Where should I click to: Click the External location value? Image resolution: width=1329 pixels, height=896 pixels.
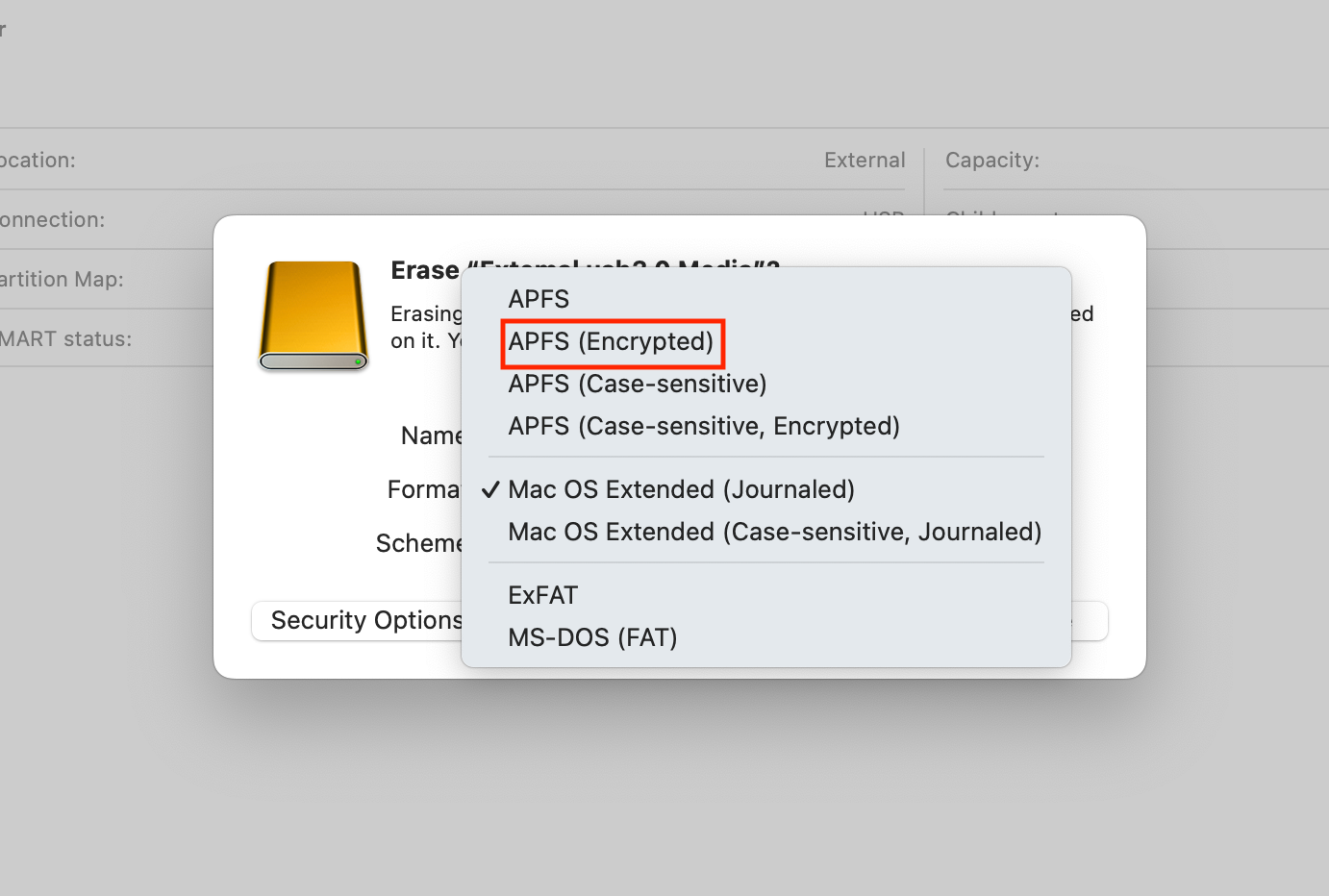click(864, 160)
